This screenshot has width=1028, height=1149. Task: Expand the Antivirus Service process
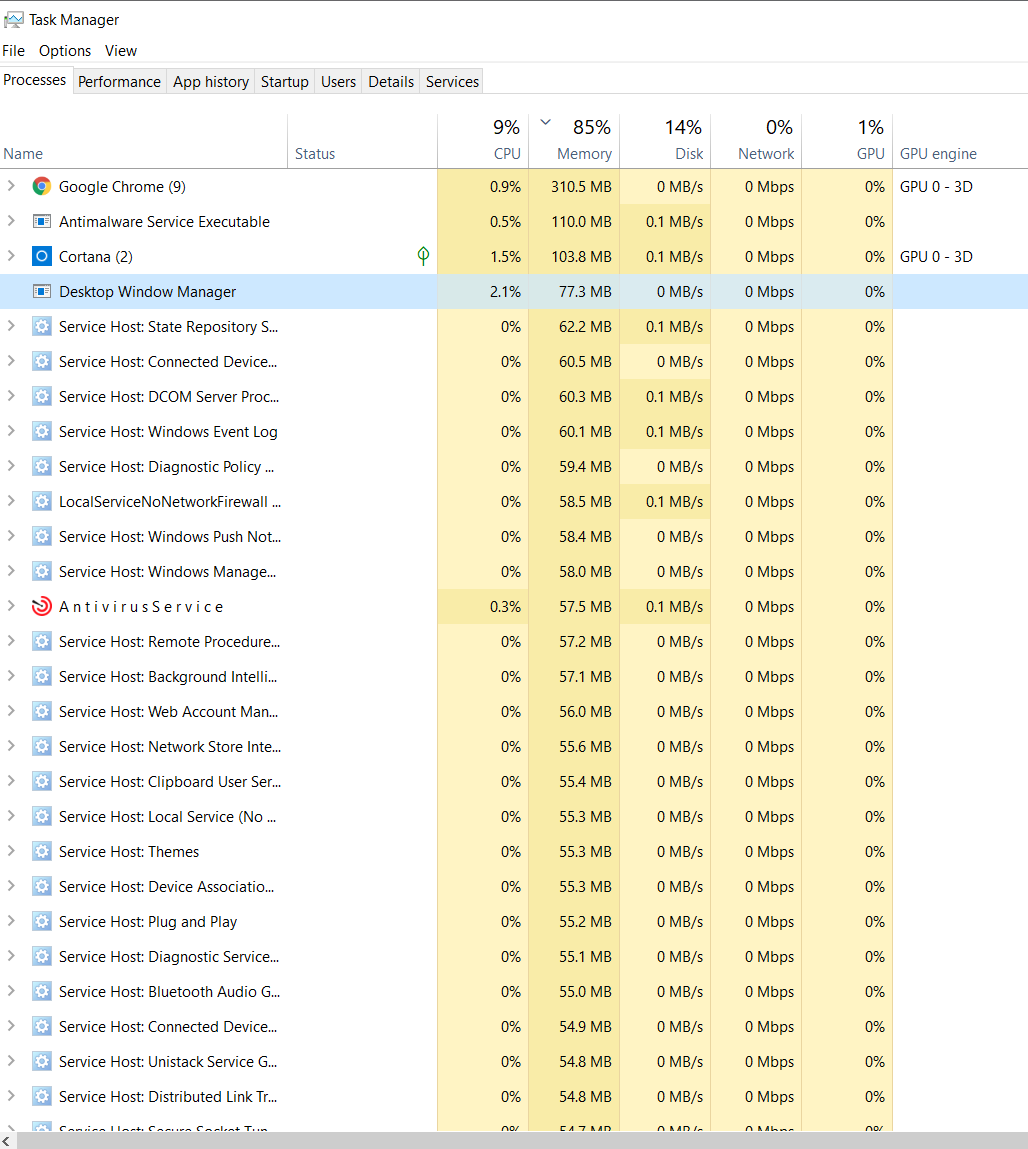coord(11,606)
